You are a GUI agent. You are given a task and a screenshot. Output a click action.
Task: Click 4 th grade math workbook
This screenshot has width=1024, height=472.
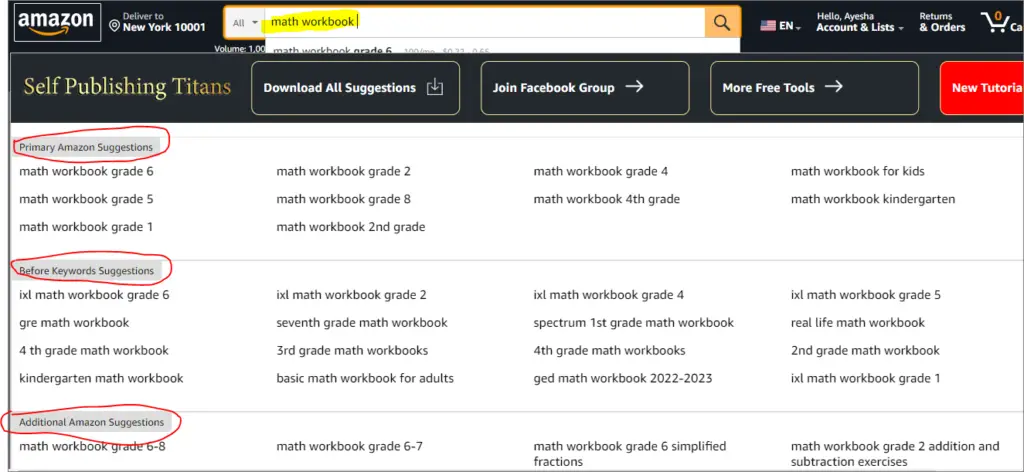94,351
